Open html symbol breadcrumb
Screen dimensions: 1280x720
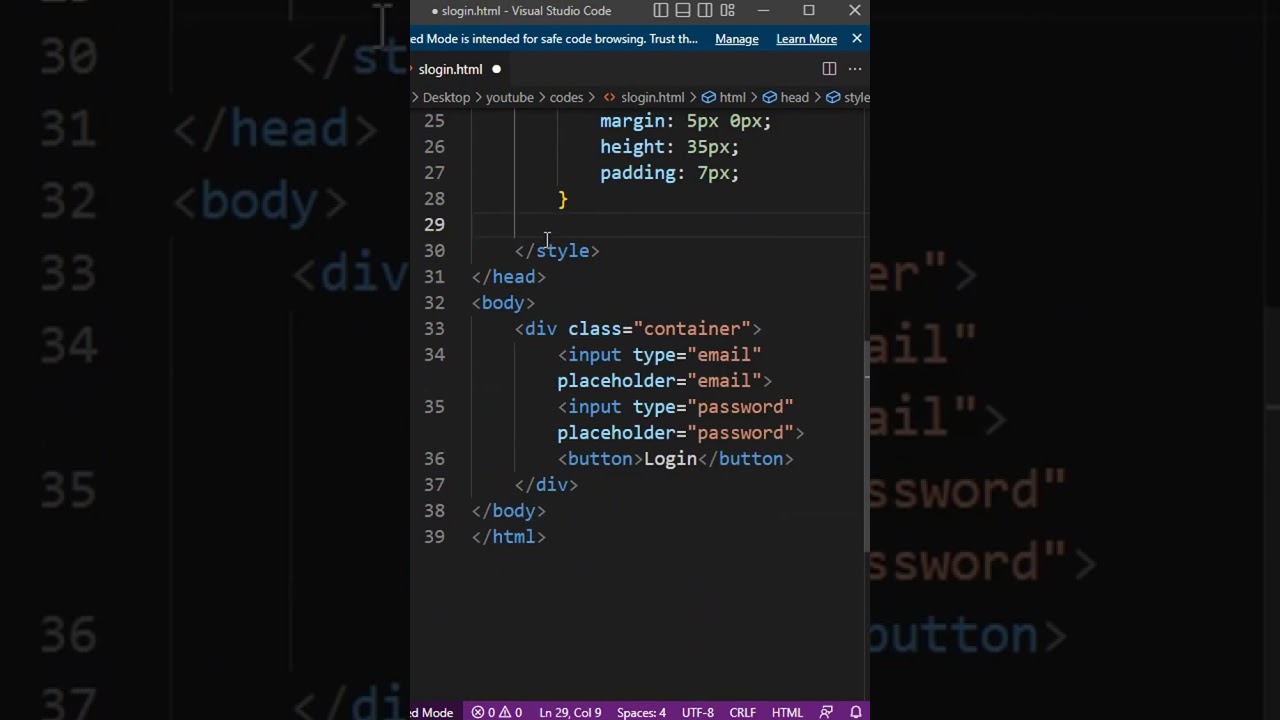point(724,97)
